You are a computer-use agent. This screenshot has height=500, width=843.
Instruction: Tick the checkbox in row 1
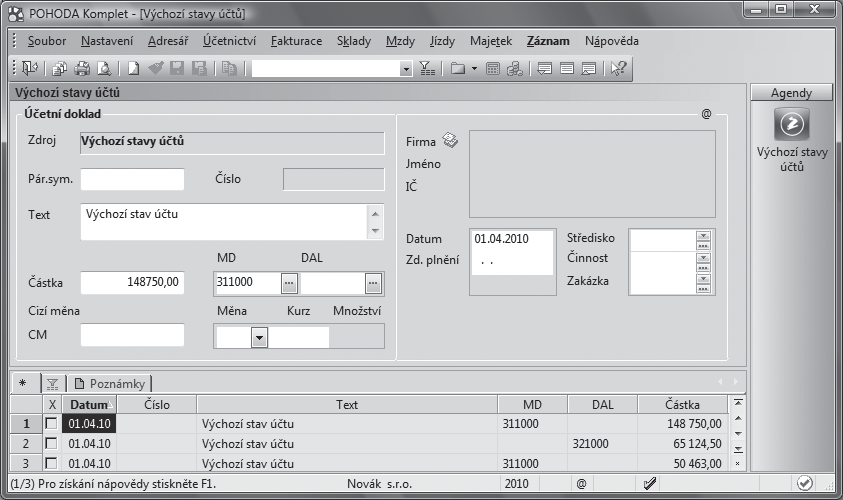click(51, 424)
